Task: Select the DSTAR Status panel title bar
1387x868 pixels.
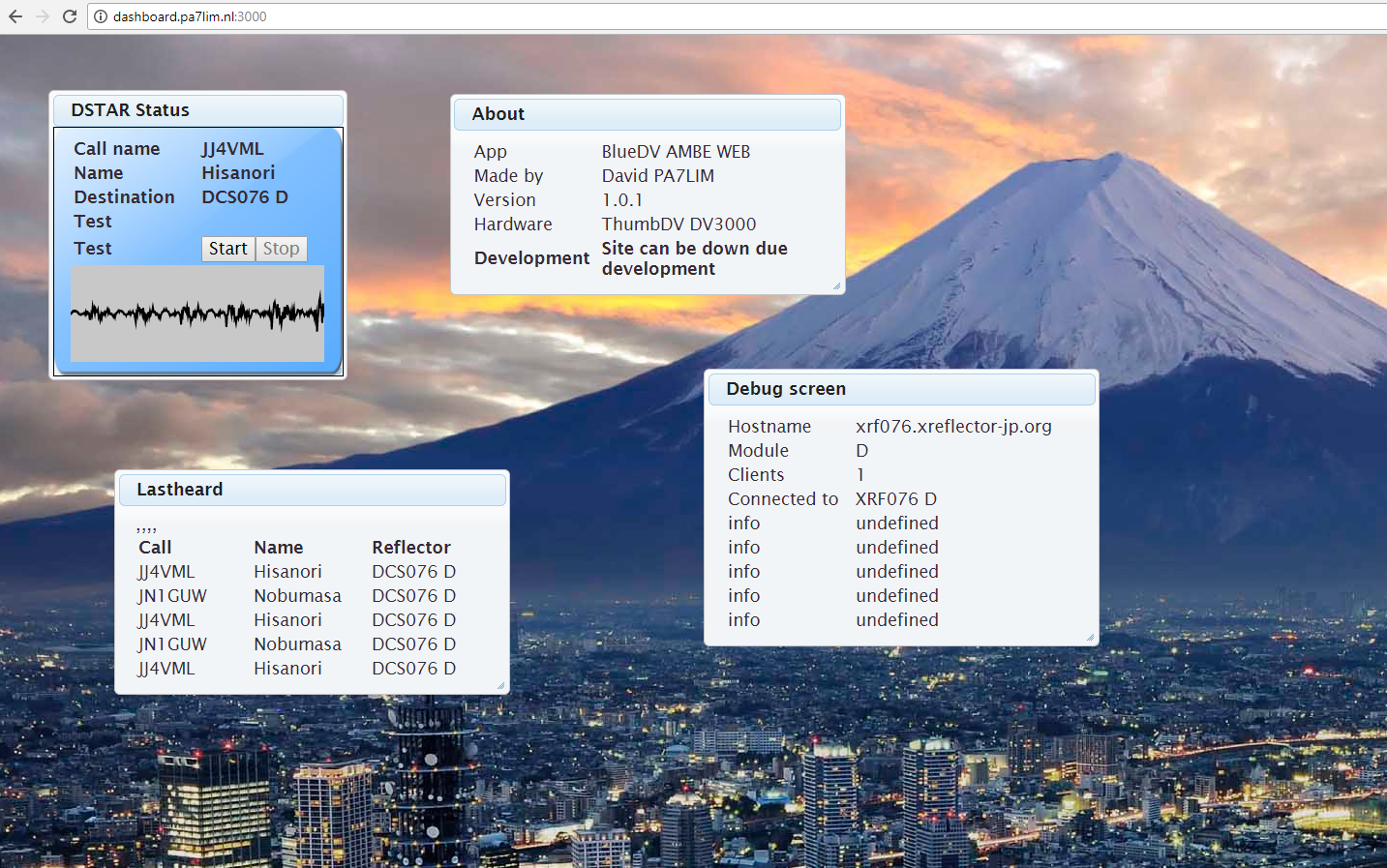Action: [x=197, y=110]
